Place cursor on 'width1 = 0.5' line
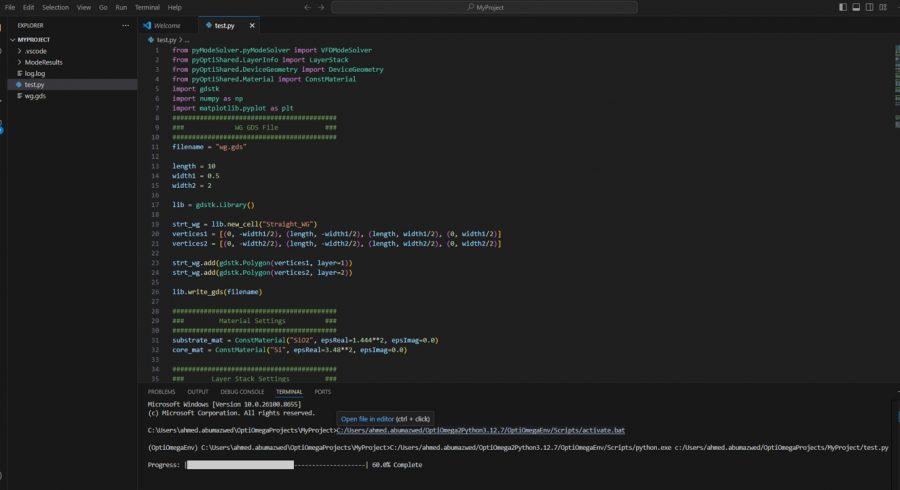Viewport: 900px width, 490px height. pyautogui.click(x=196, y=176)
